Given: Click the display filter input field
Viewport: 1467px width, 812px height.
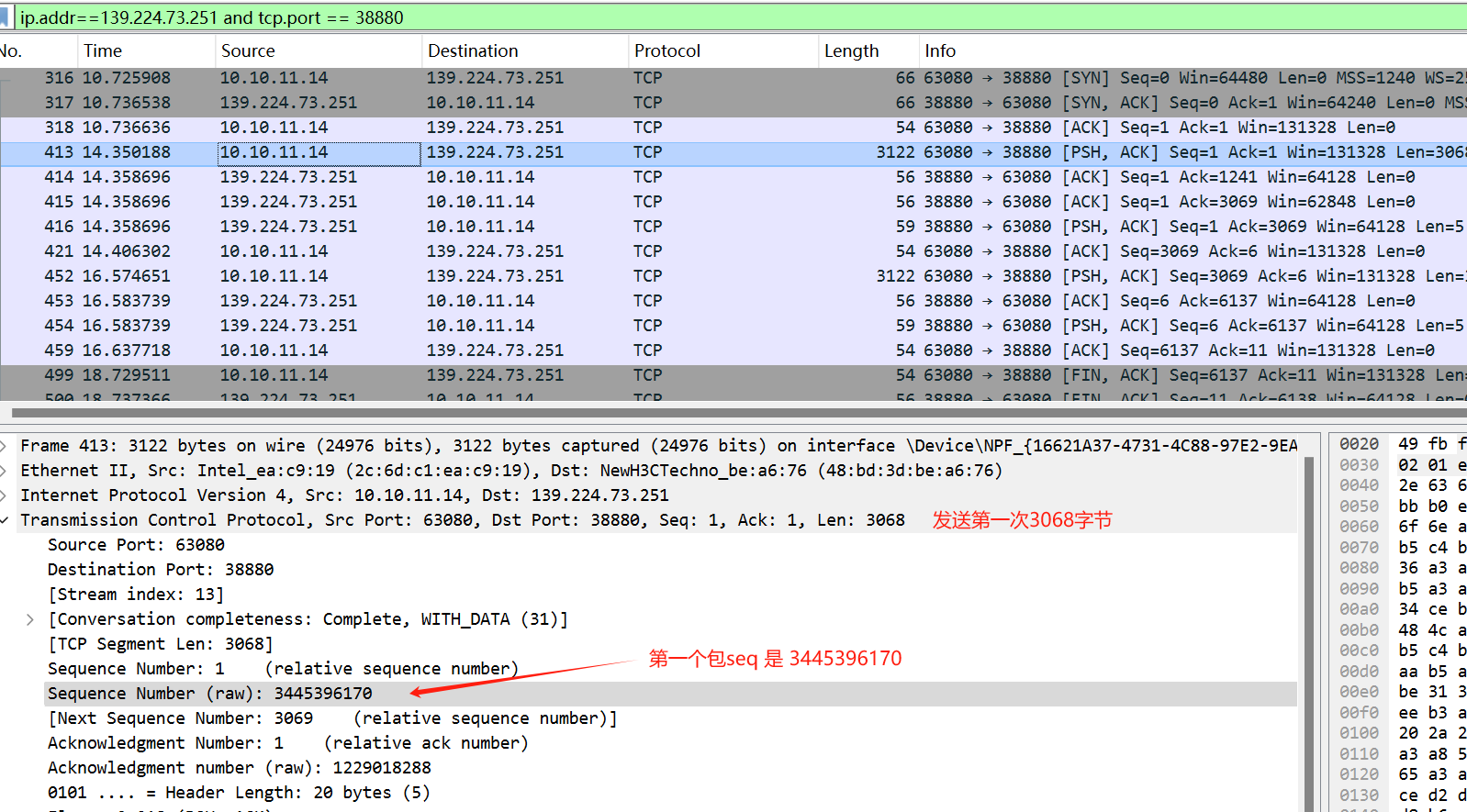Looking at the screenshot, I should coord(742,17).
